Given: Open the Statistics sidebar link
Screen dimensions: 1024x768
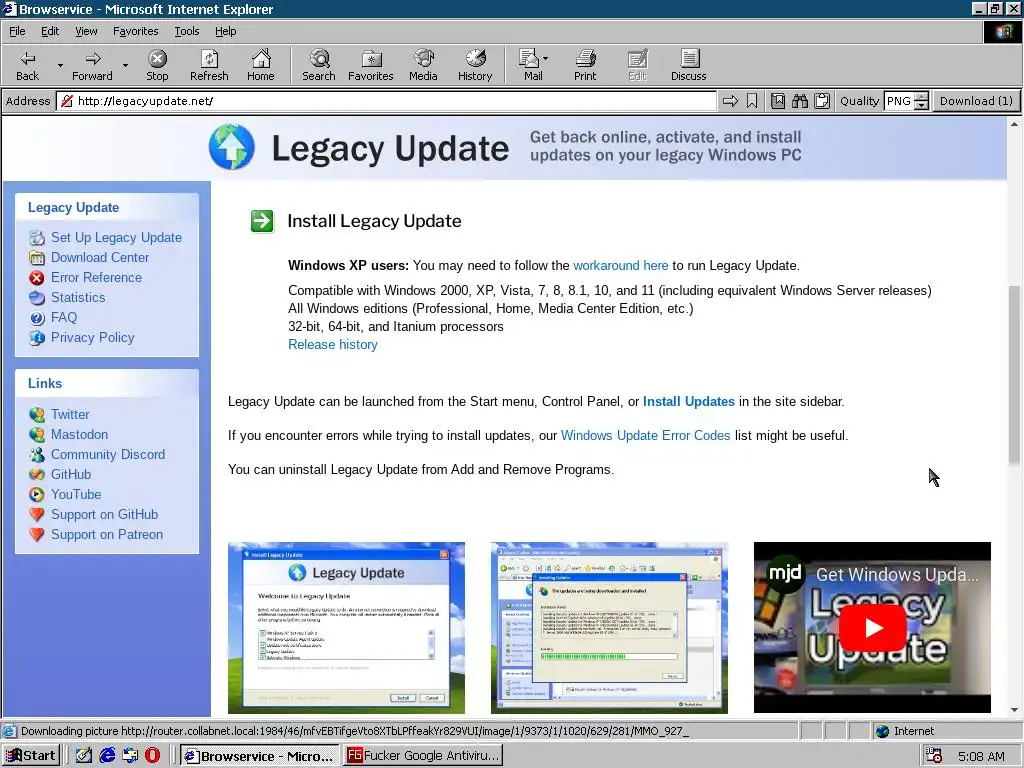Looking at the screenshot, I should [78, 297].
